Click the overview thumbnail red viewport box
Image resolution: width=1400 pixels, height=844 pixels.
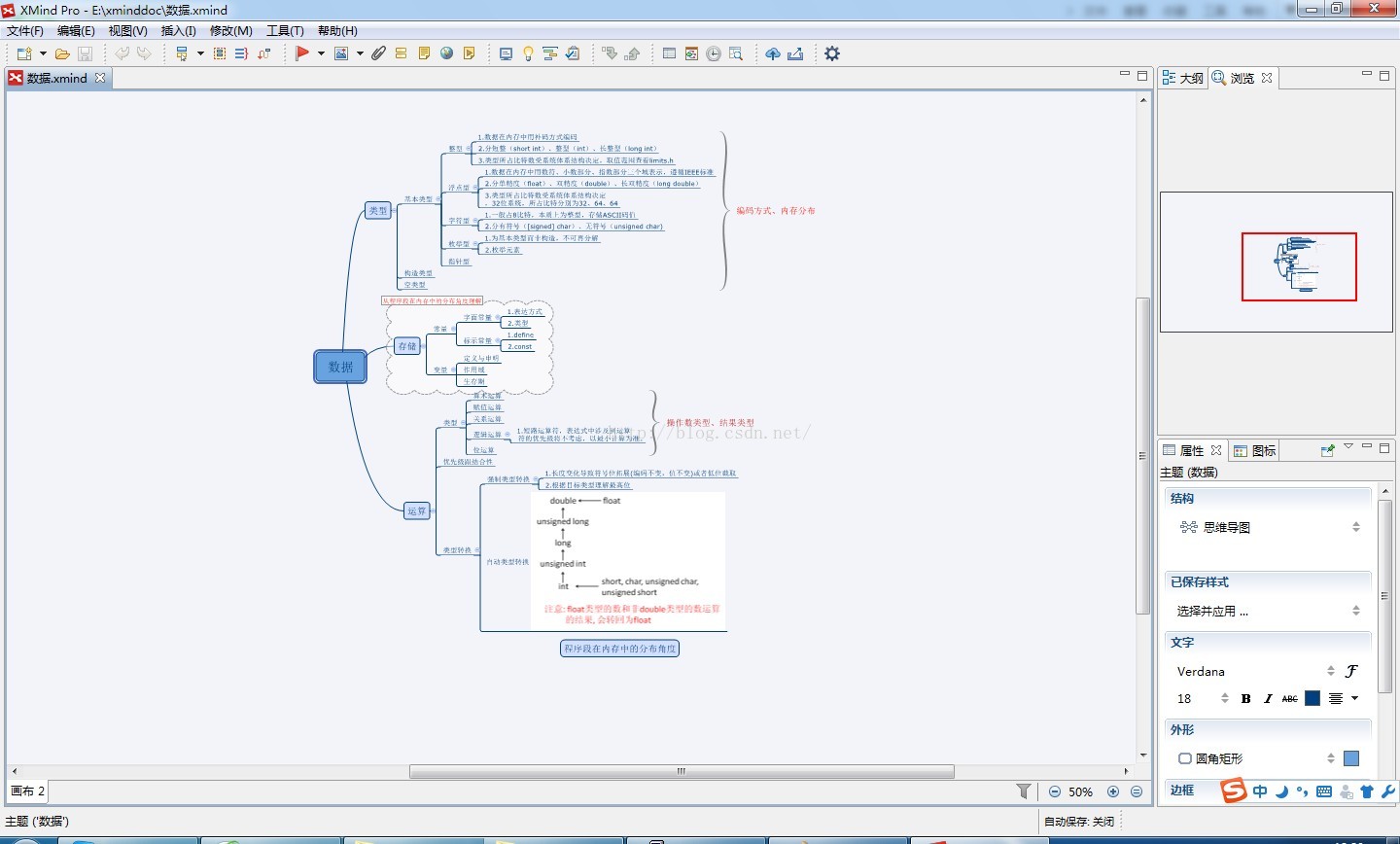[x=1299, y=266]
